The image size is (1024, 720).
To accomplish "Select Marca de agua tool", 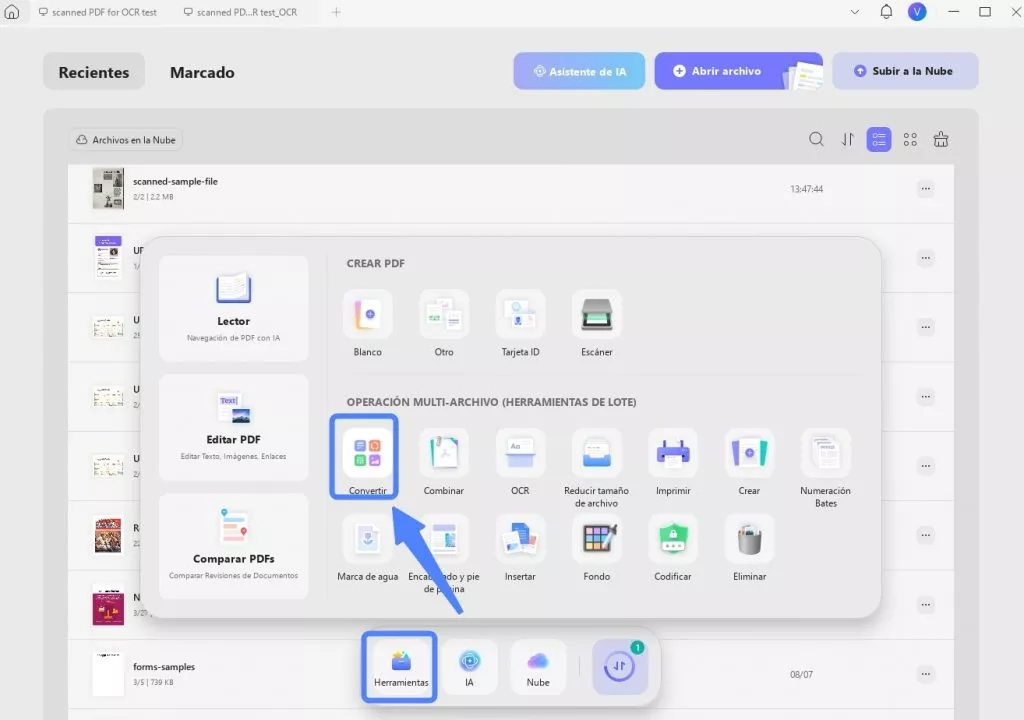I will 368,548.
